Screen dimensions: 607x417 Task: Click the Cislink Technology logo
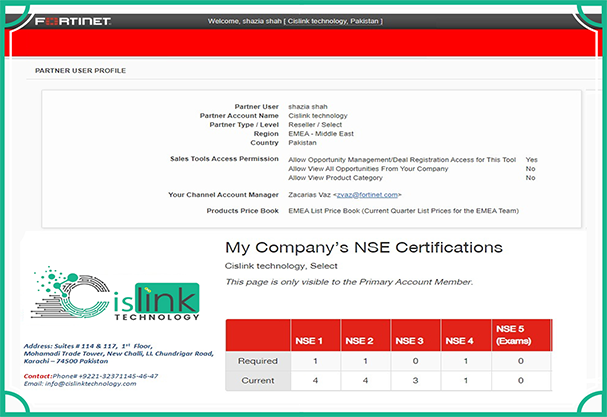[115, 293]
